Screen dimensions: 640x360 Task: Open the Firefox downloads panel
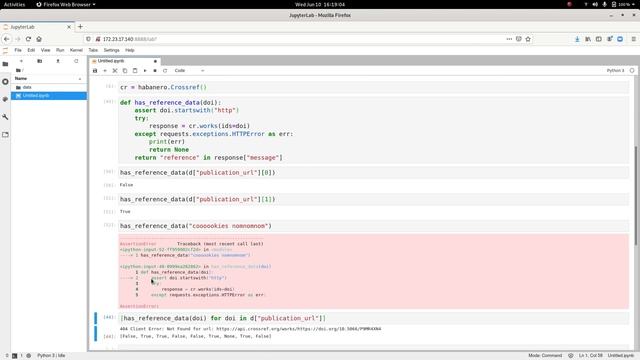tap(577, 39)
